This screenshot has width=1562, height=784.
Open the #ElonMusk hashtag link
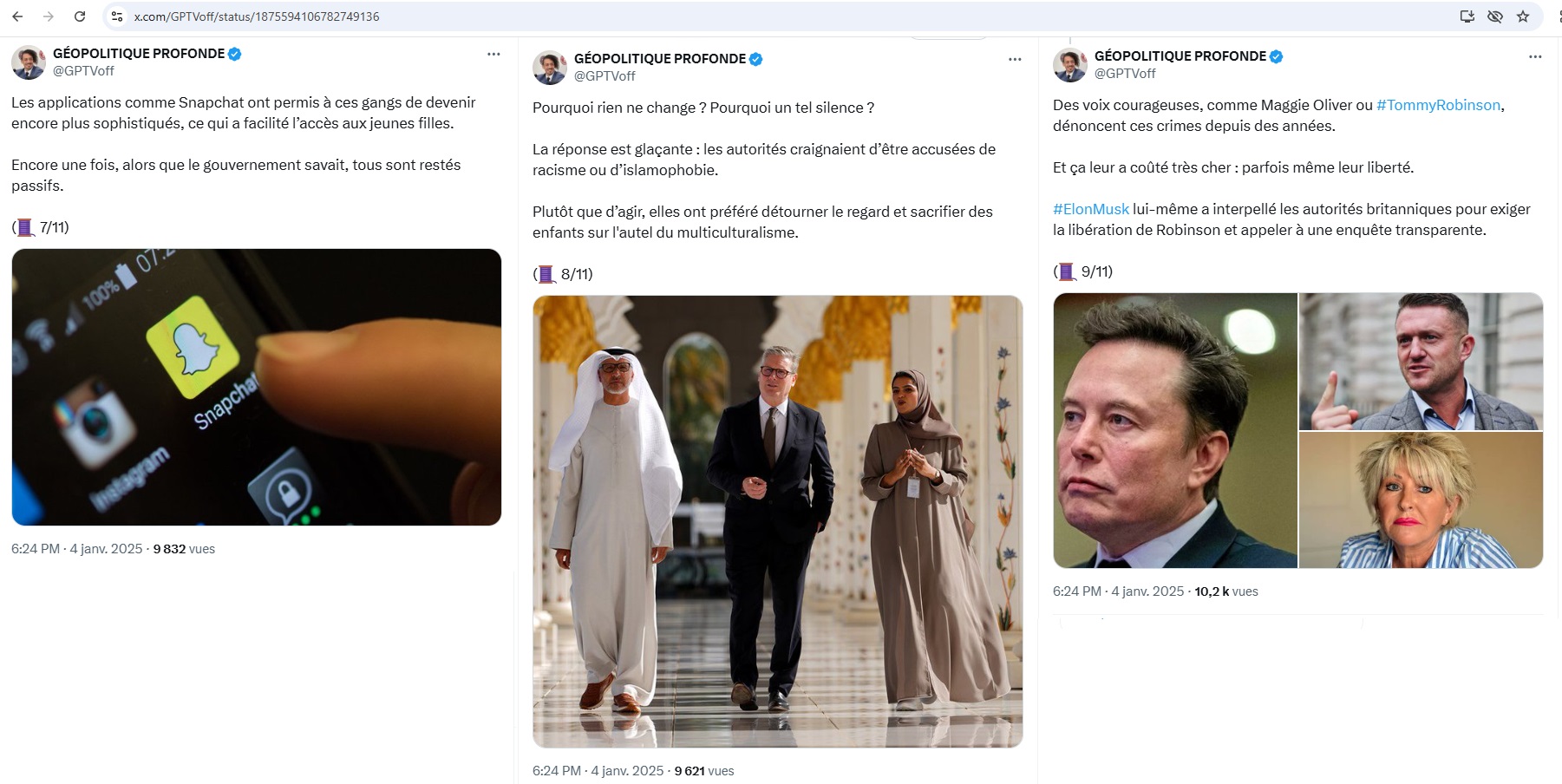(x=1091, y=209)
